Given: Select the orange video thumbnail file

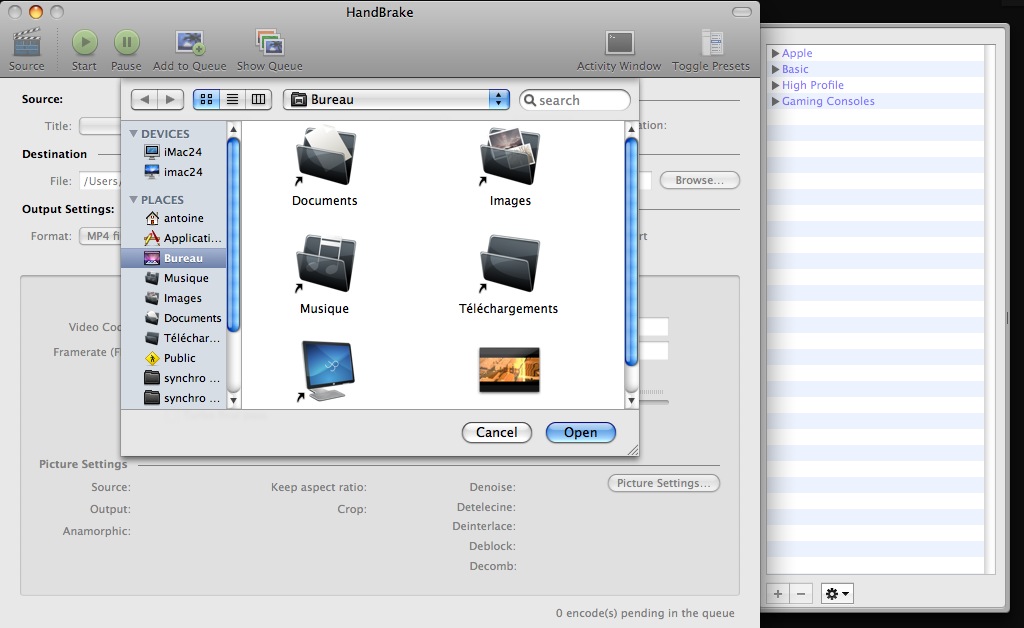Looking at the screenshot, I should coord(509,370).
